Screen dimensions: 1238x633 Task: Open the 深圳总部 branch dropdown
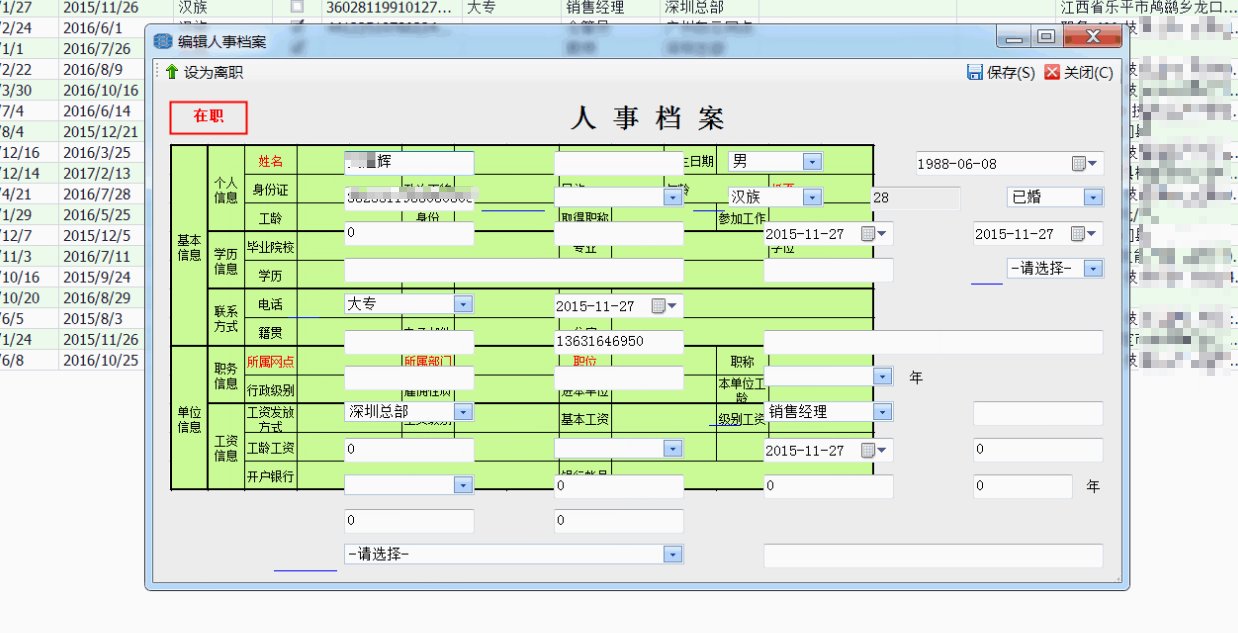point(463,412)
